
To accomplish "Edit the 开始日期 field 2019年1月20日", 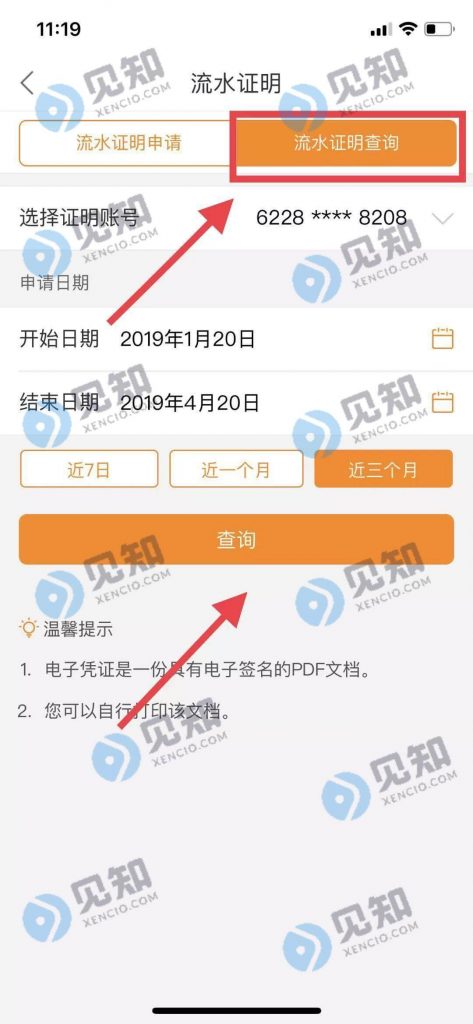I will [188, 339].
